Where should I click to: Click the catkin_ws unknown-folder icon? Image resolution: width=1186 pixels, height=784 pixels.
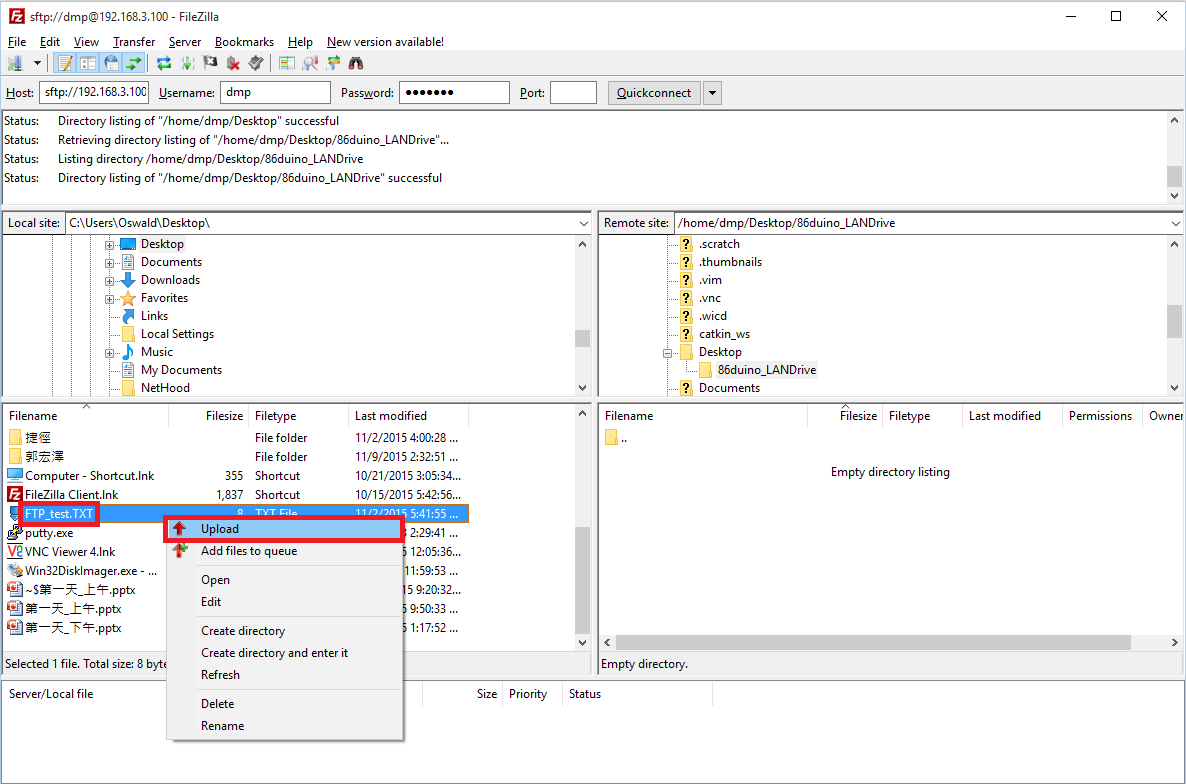click(x=686, y=334)
